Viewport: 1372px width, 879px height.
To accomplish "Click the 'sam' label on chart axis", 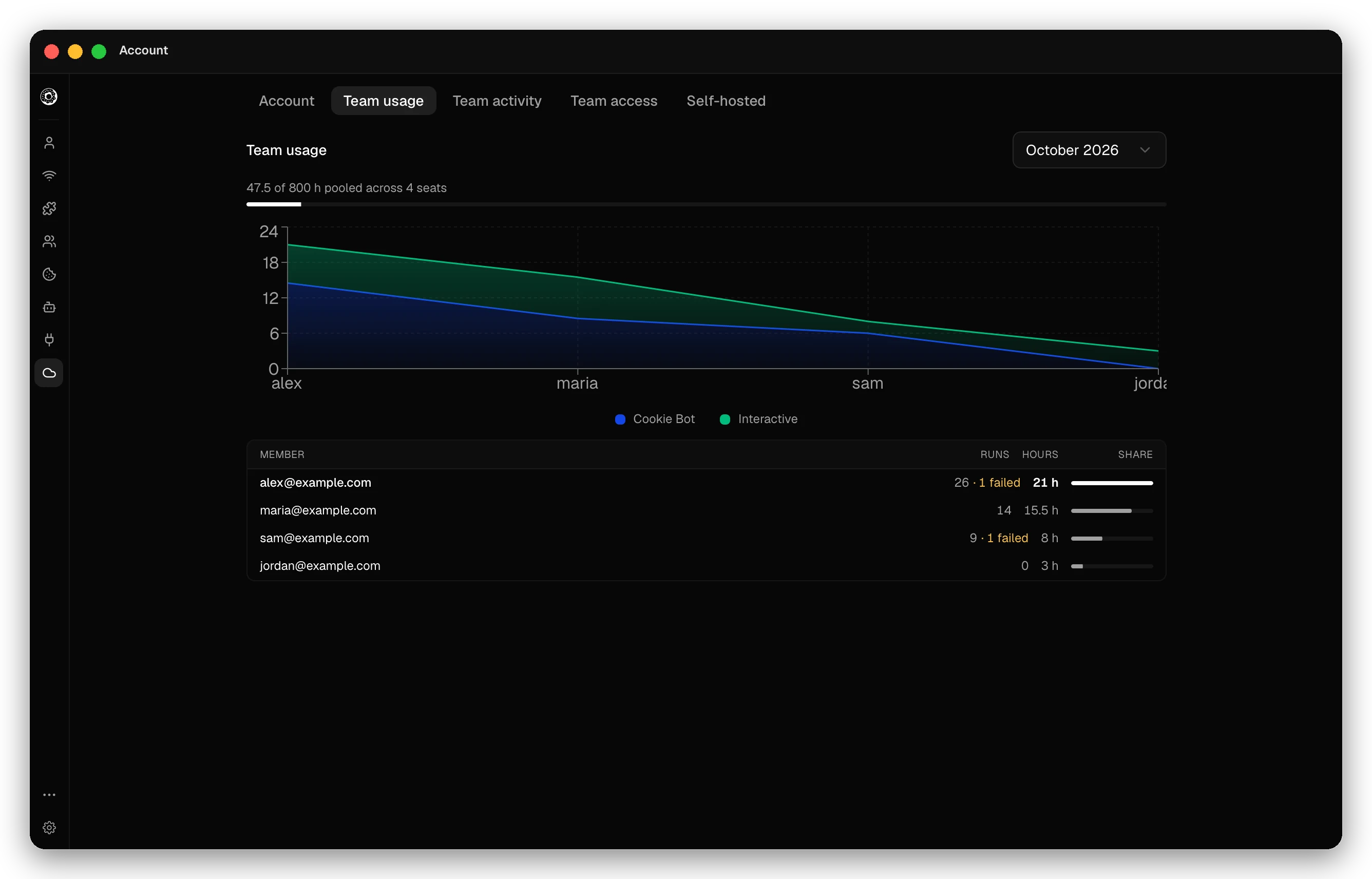I will tap(867, 383).
